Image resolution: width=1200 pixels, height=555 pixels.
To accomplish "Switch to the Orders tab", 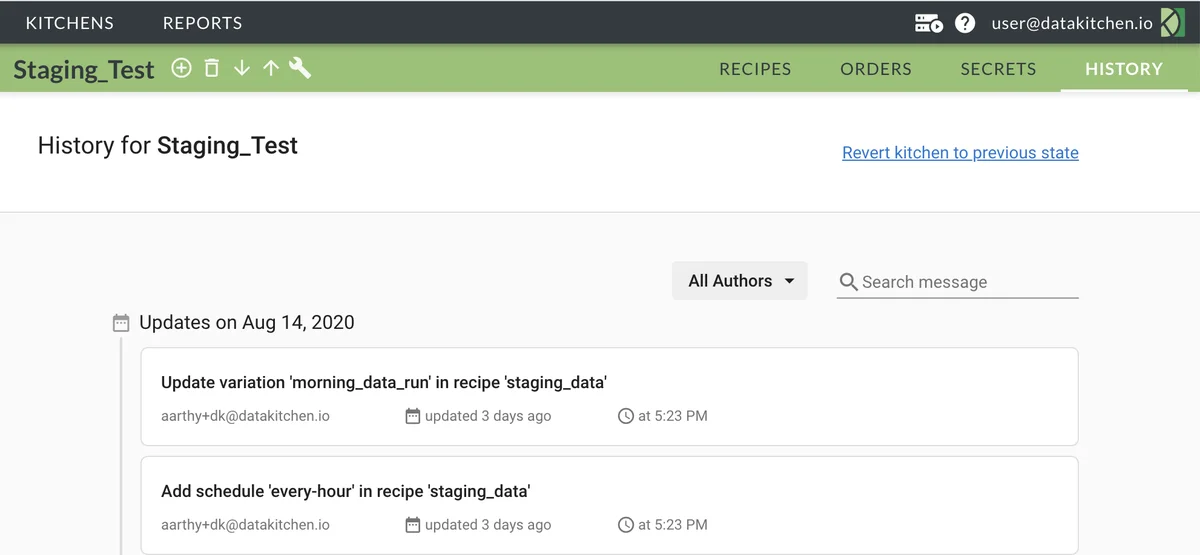I will 876,69.
